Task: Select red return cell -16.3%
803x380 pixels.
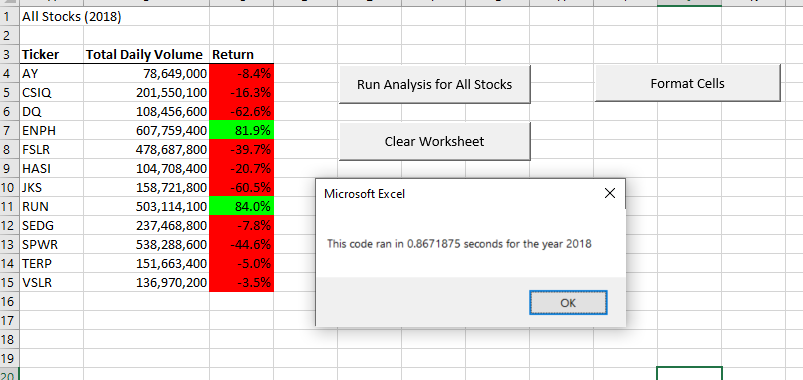Action: pos(241,93)
